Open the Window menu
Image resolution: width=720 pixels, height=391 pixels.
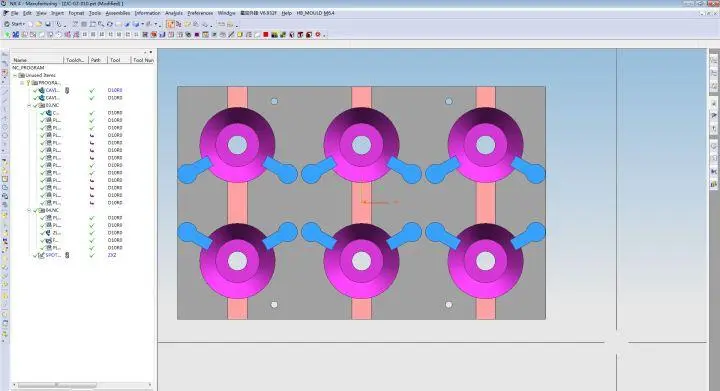click(x=226, y=13)
